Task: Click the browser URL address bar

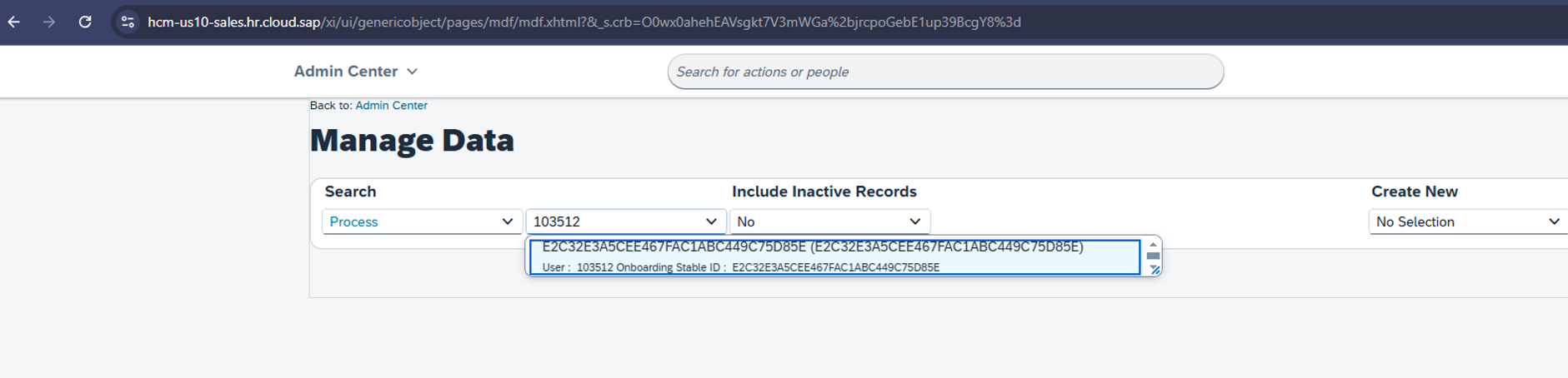Action: [x=584, y=22]
